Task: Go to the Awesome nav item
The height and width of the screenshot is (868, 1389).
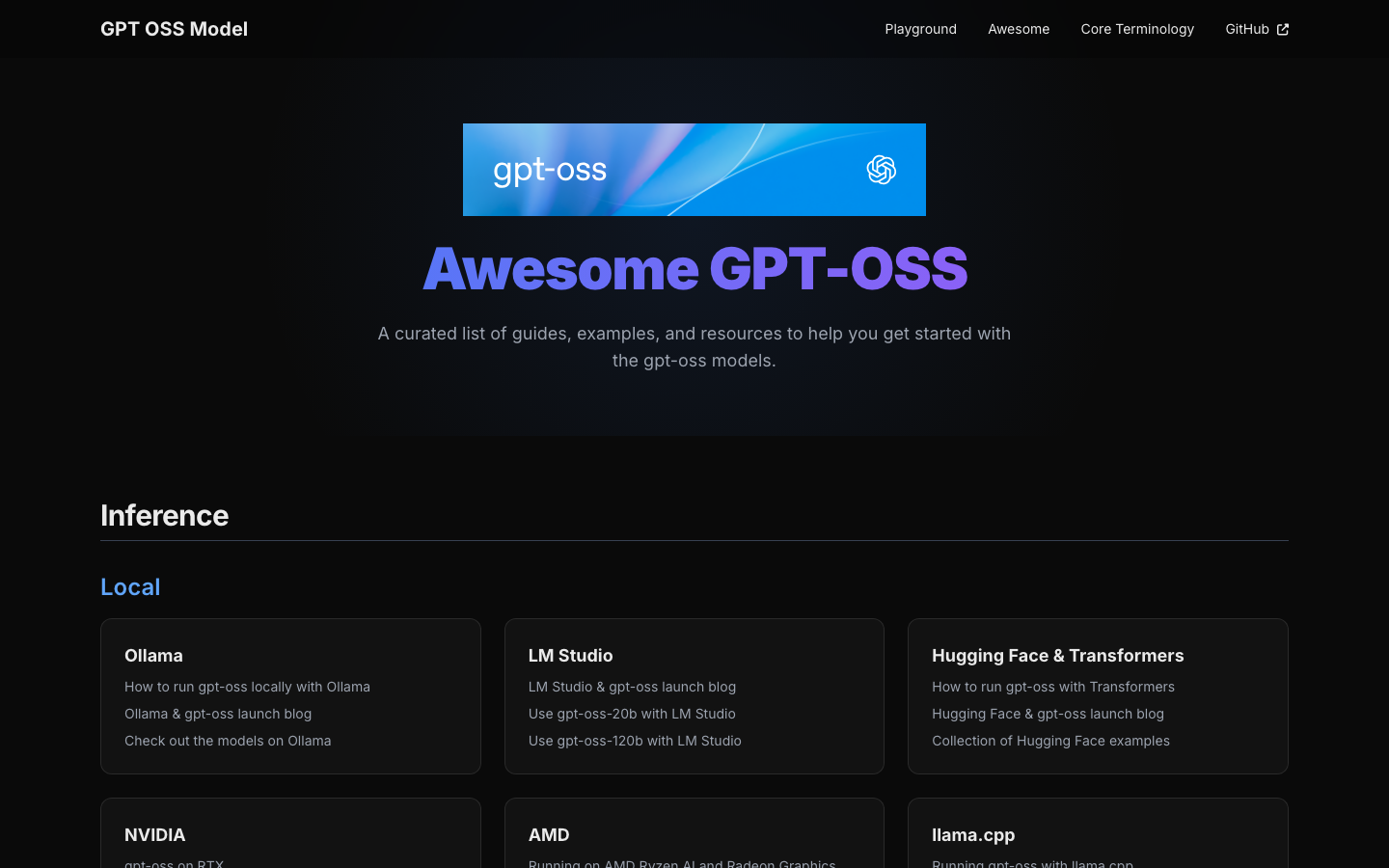Action: tap(1019, 29)
